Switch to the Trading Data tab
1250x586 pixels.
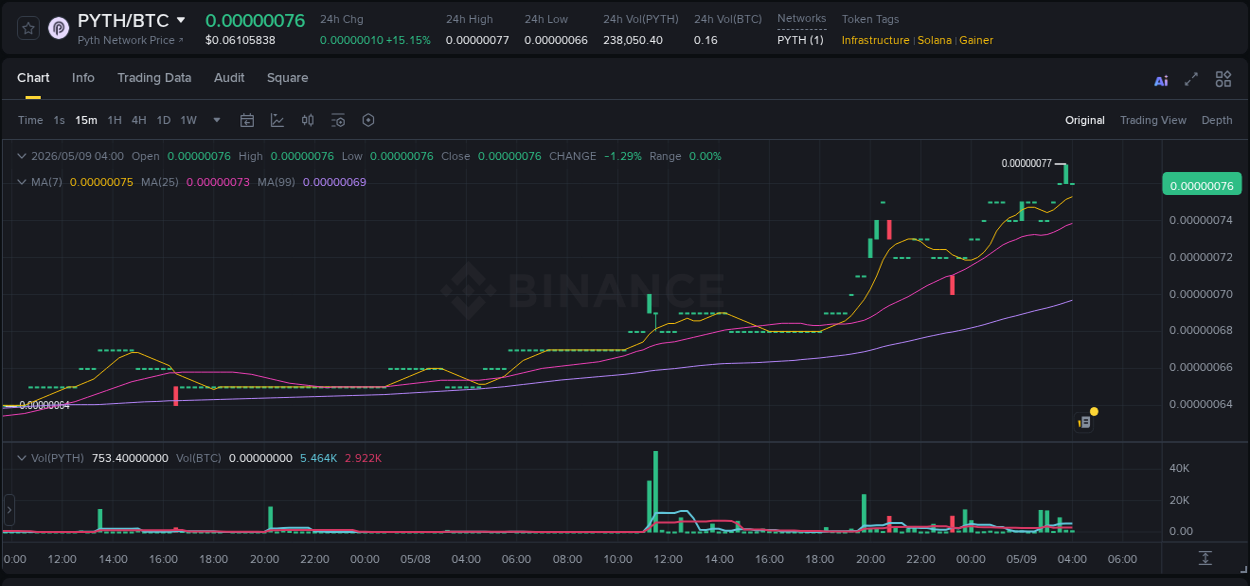[x=154, y=78]
